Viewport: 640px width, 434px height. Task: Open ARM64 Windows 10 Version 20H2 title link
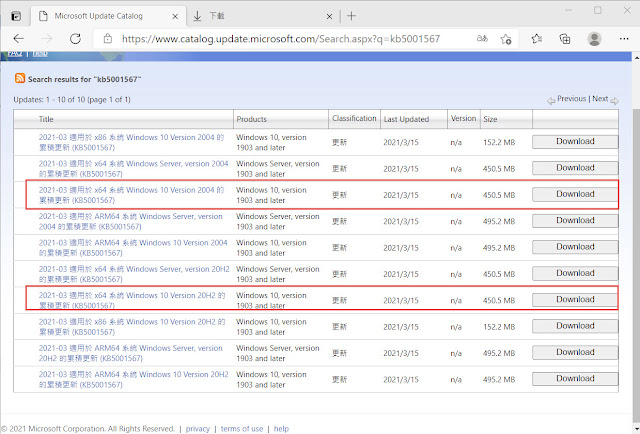(x=133, y=379)
